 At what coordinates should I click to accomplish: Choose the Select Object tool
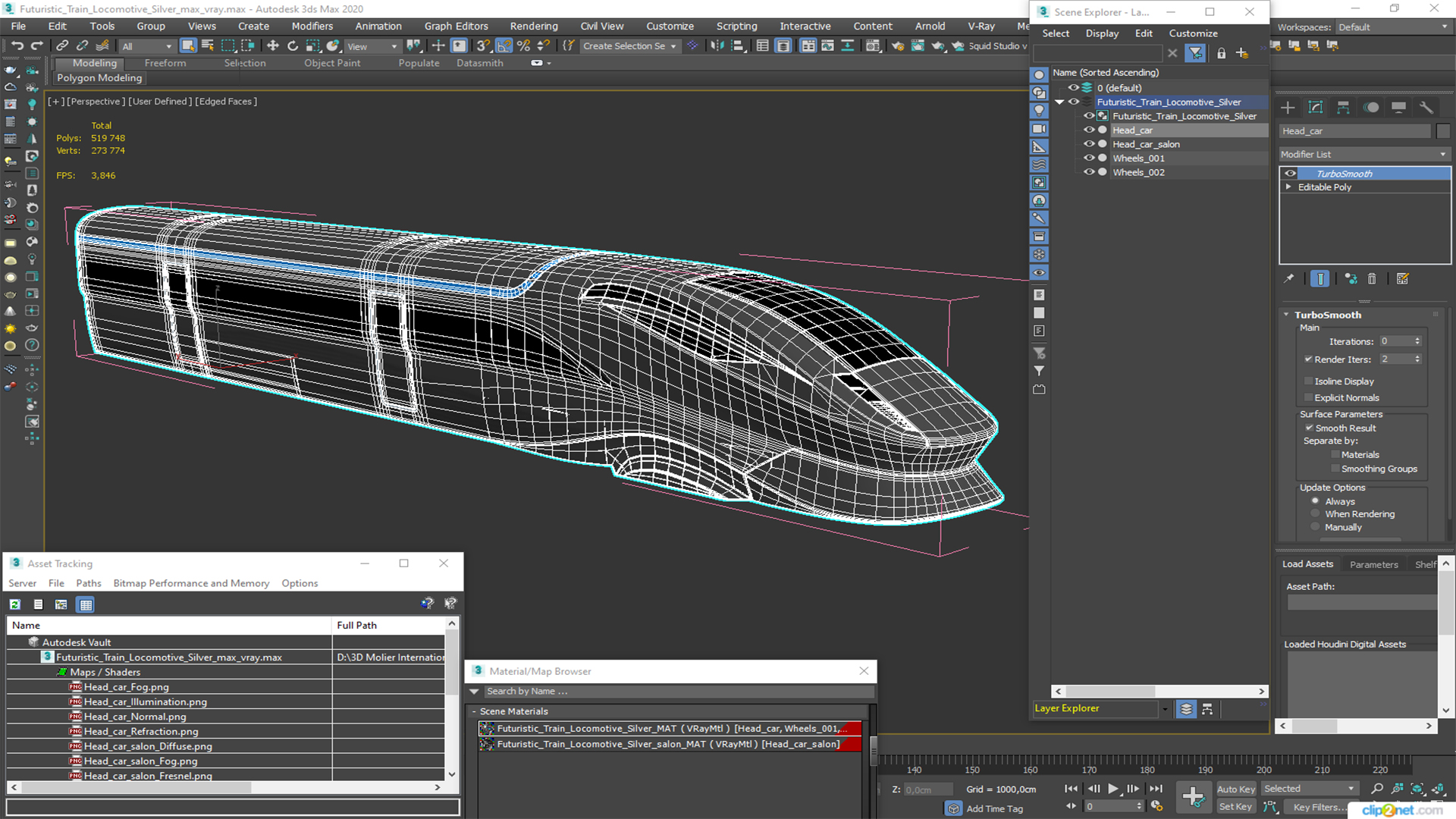click(x=188, y=46)
